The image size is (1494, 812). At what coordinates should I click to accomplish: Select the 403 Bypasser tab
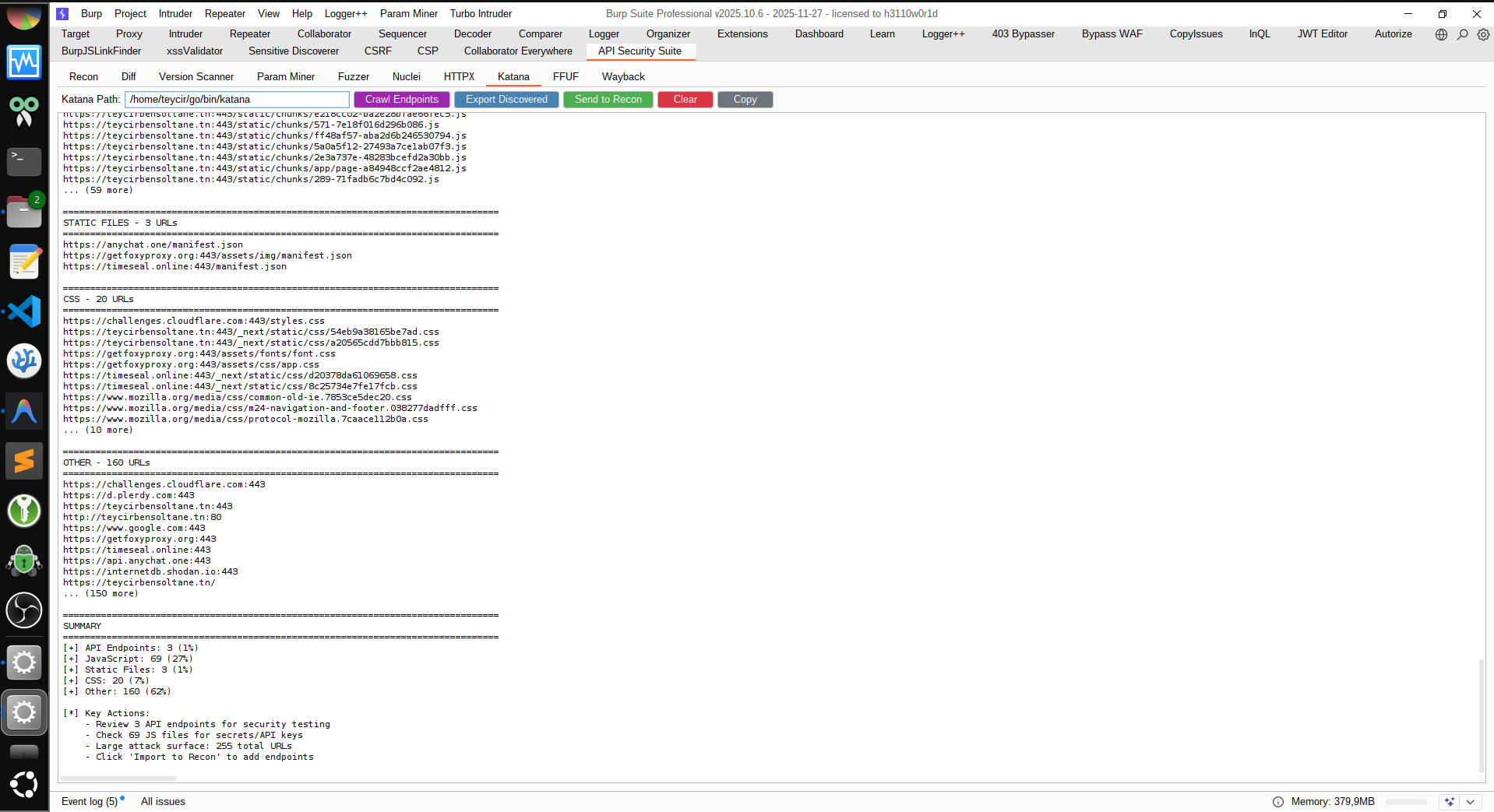pos(1024,34)
